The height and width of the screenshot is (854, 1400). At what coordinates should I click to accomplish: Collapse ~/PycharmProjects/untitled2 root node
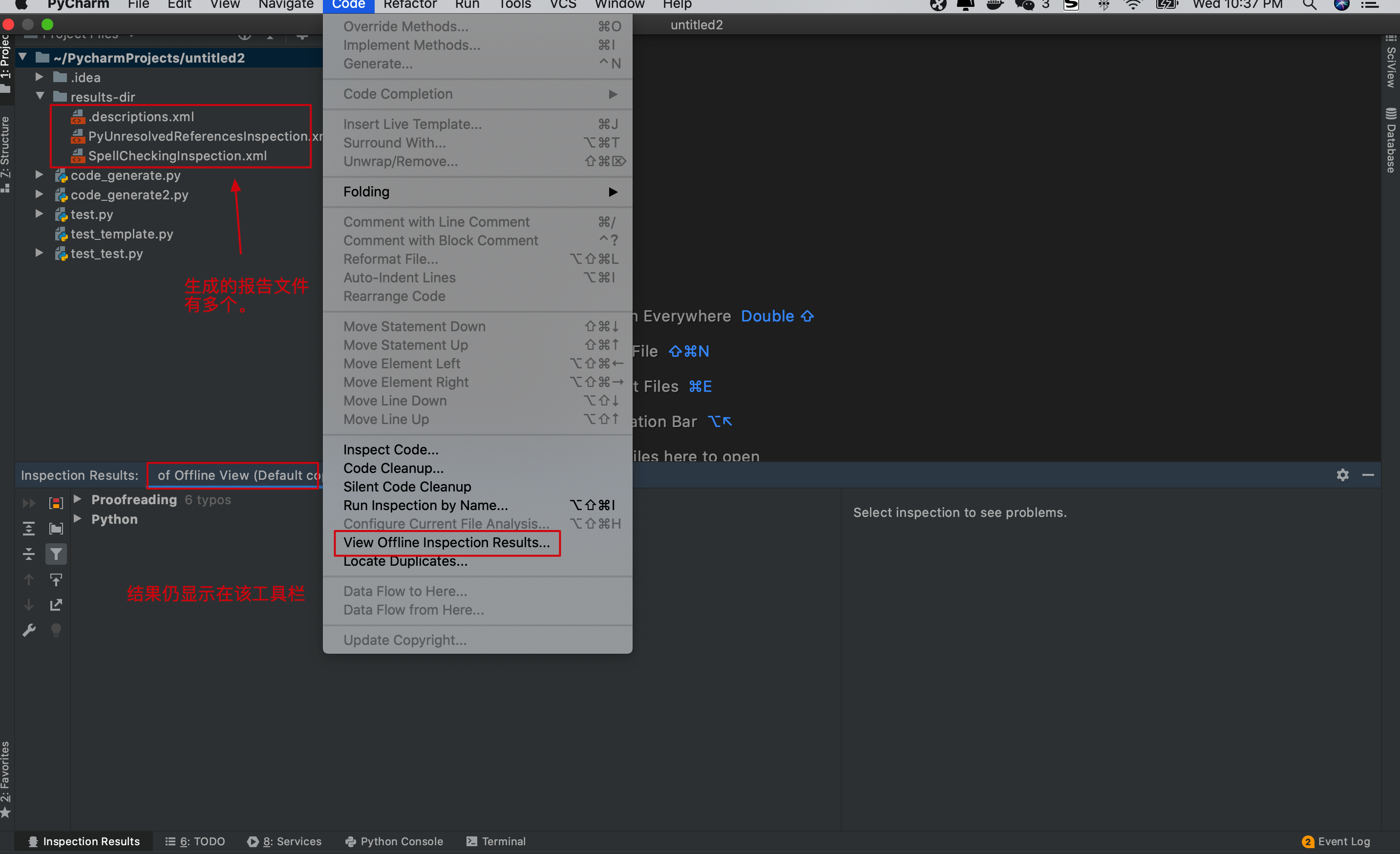tap(23, 57)
